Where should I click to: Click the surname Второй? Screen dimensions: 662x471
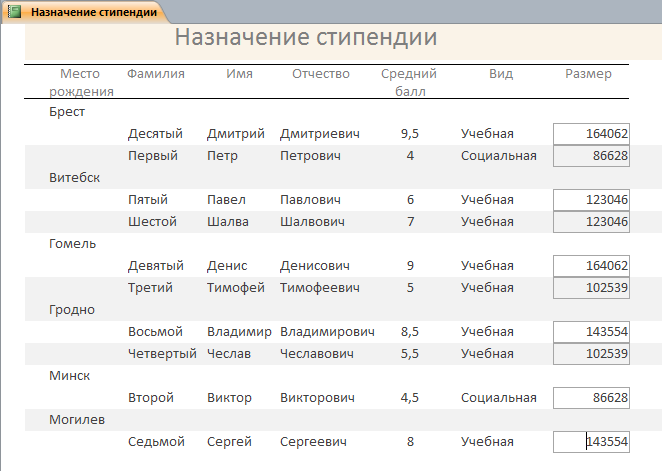pos(151,398)
